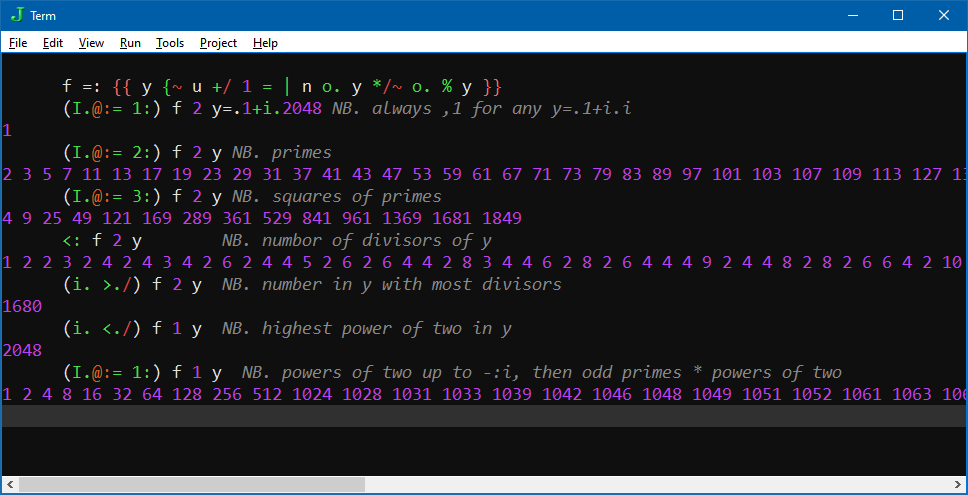Click the comment 'NB. highest power of two in y'
Viewport: 968px width, 495px height.
pyautogui.click(x=367, y=328)
